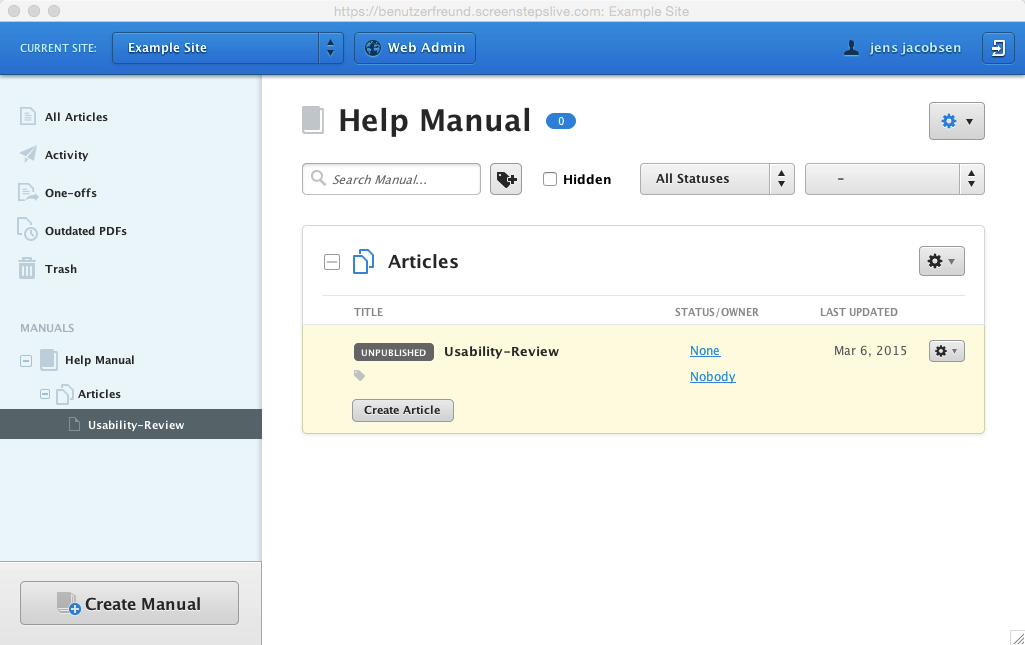The image size is (1025, 645).
Task: Click the user profile silhouette icon
Action: coord(851,48)
